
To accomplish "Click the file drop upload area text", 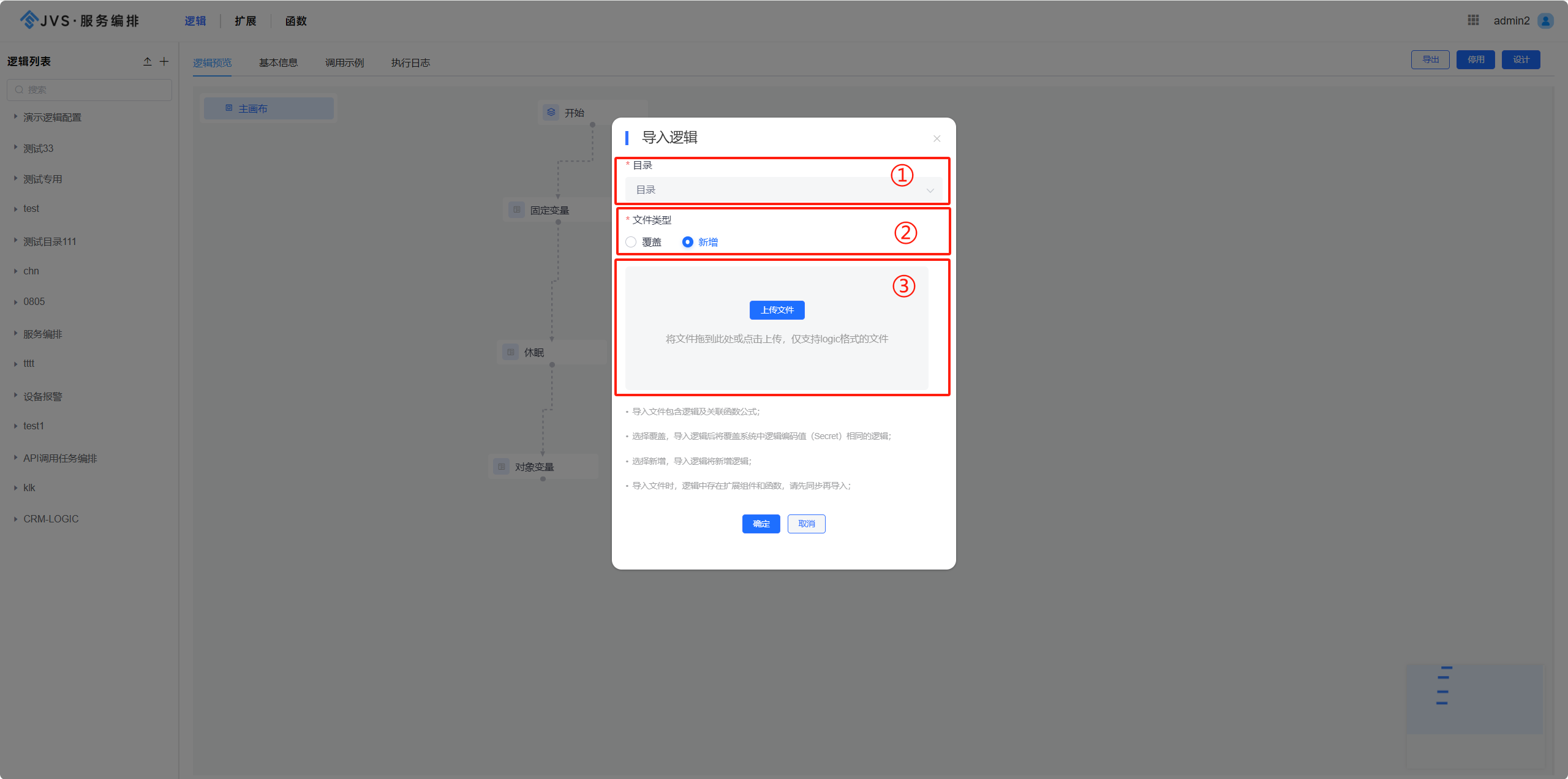I will tap(777, 339).
